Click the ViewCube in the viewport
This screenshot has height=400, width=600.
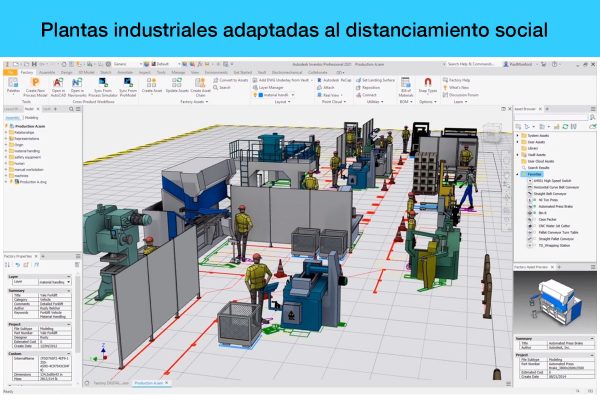[x=491, y=131]
